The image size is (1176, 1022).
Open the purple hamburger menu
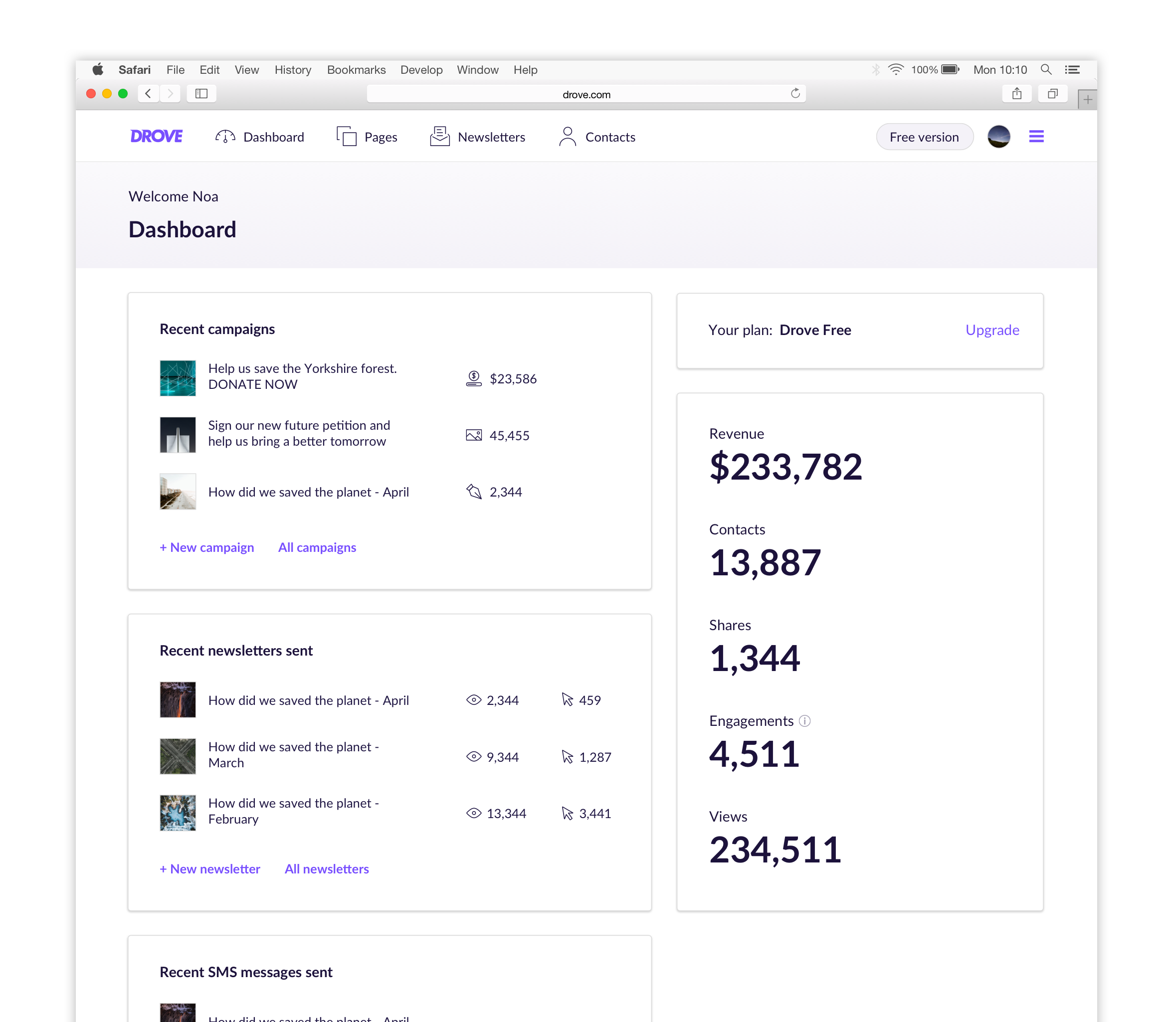[1036, 137]
